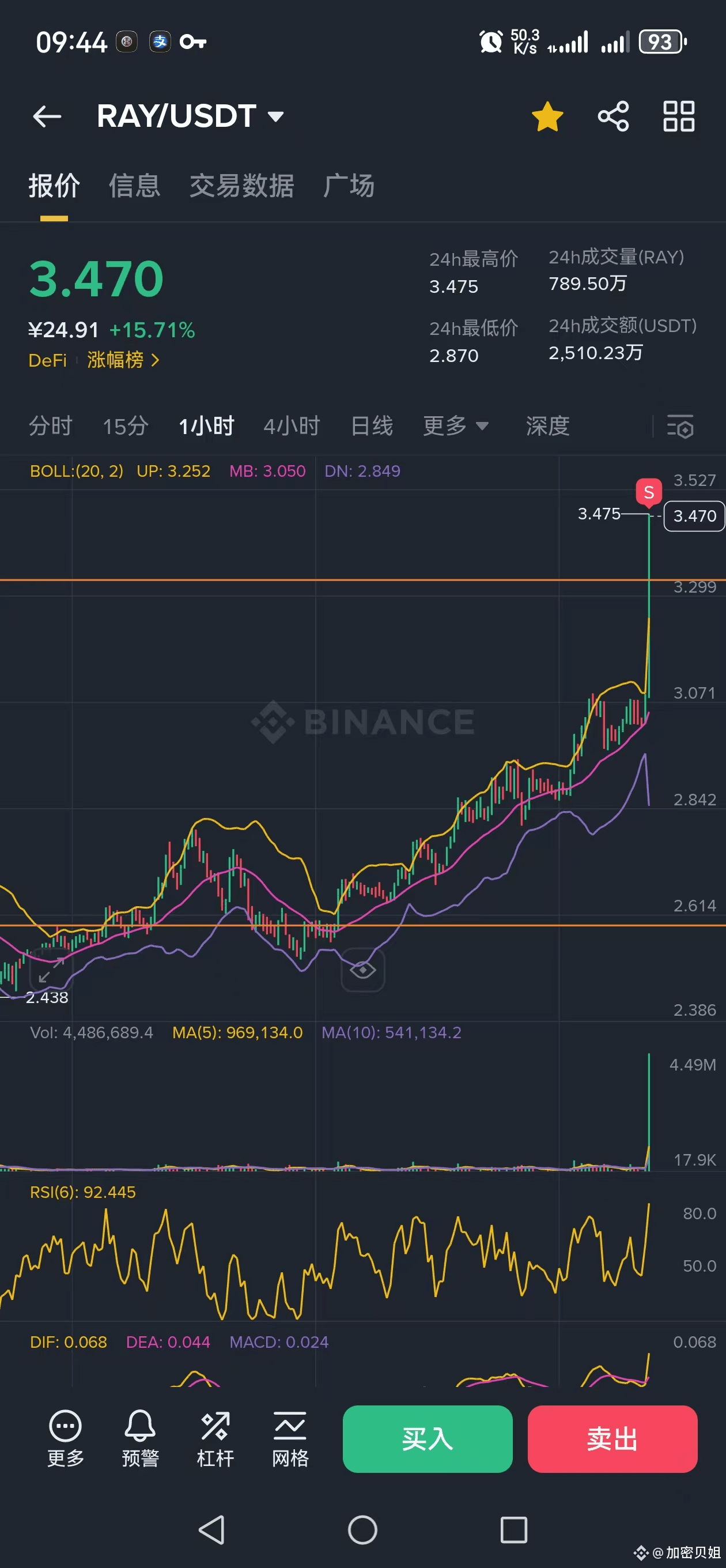Select the 4小时 chart interval
726x1568 pixels.
coord(292,426)
